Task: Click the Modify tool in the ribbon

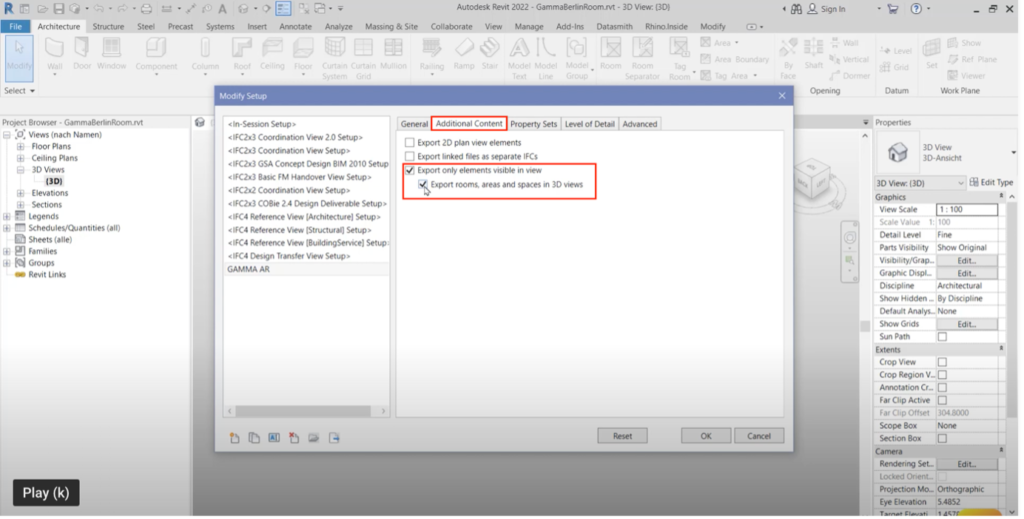Action: [19, 58]
